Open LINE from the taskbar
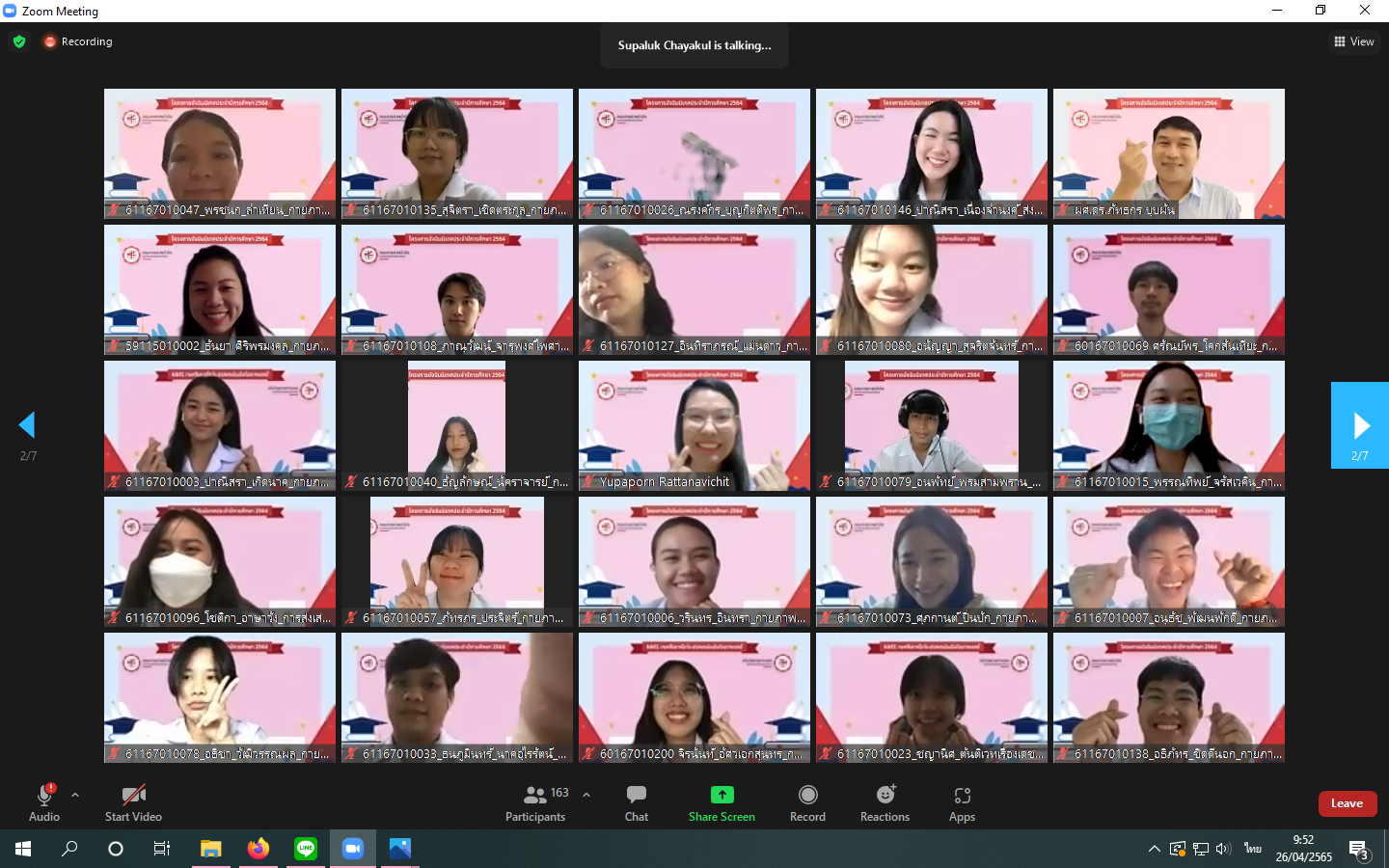Screen dimensions: 1389x868 (x=306, y=849)
